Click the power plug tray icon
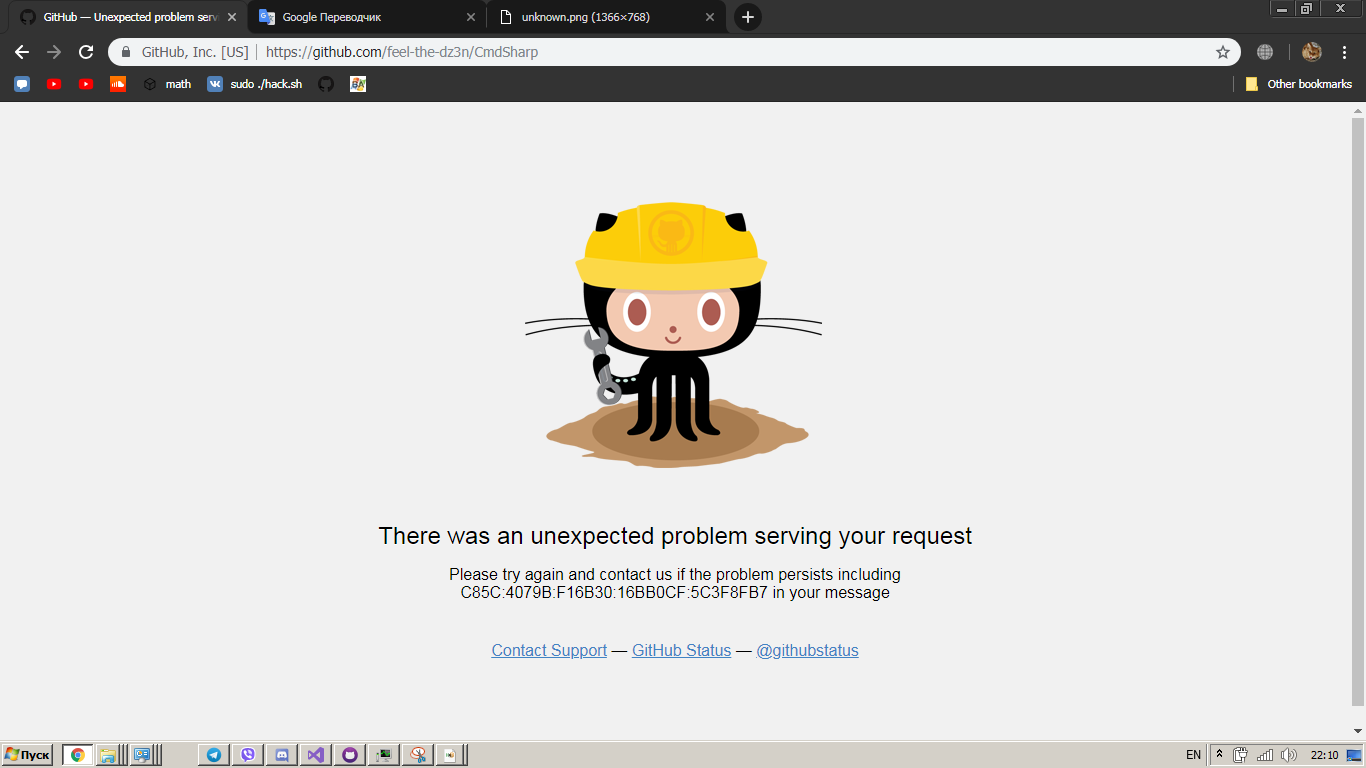Image resolution: width=1366 pixels, height=768 pixels. tap(1241, 755)
